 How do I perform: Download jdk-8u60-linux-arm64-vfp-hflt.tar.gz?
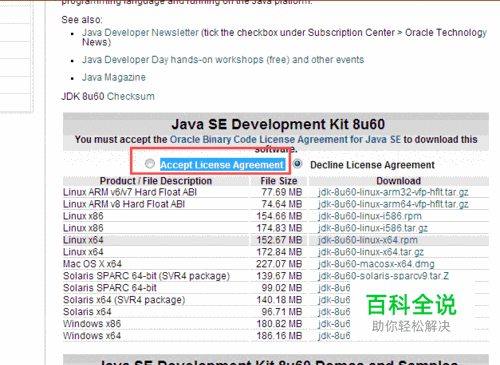click(393, 204)
